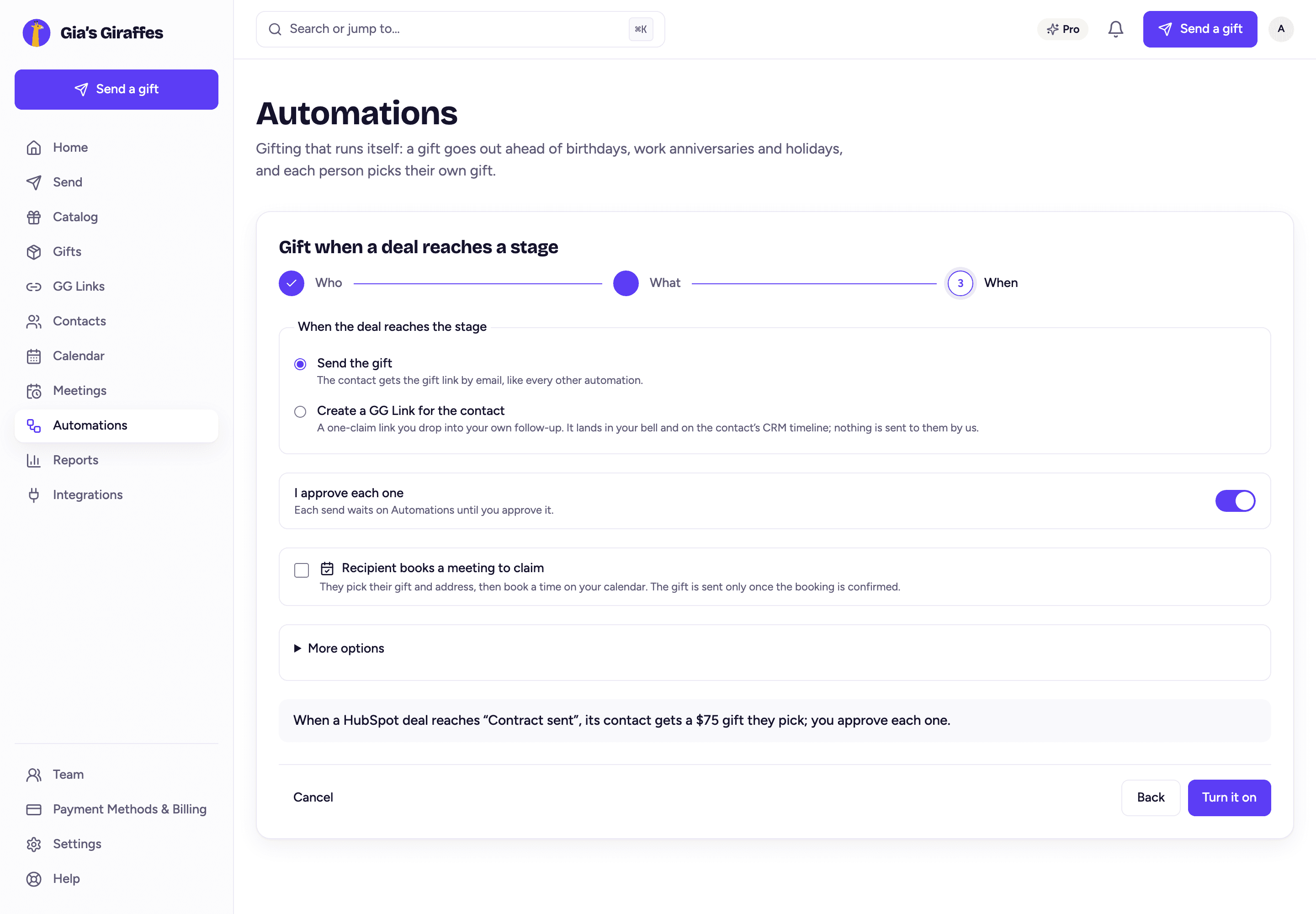Open Team settings in sidebar

click(x=116, y=775)
